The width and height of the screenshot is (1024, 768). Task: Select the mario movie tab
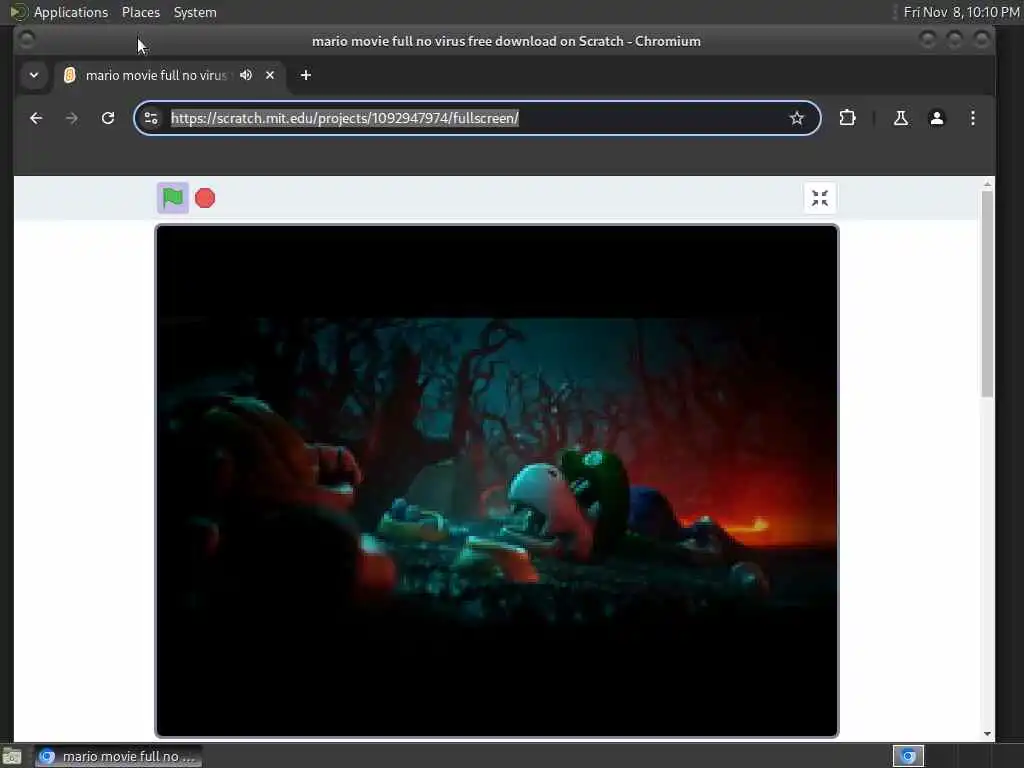pyautogui.click(x=170, y=75)
